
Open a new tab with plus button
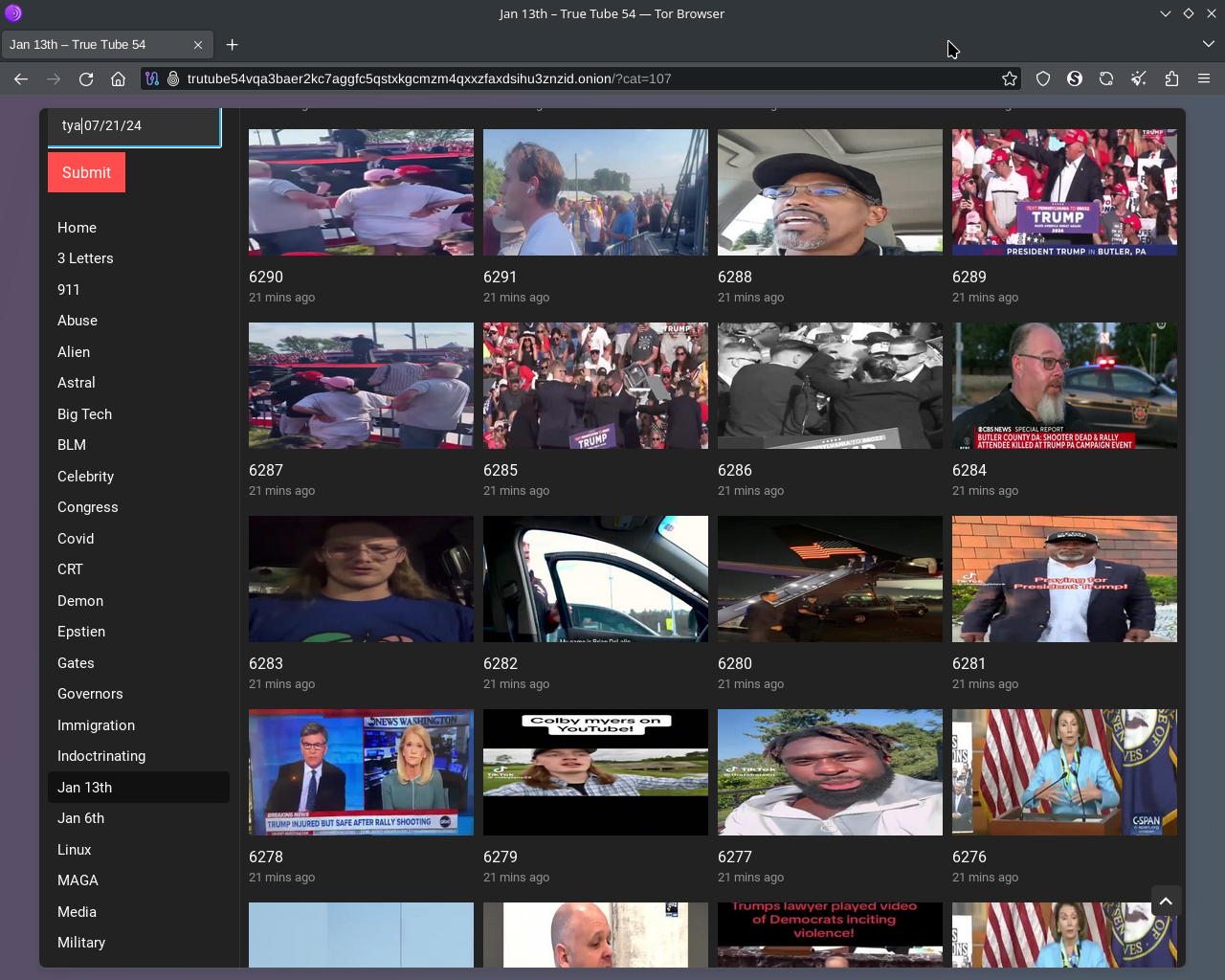232,45
